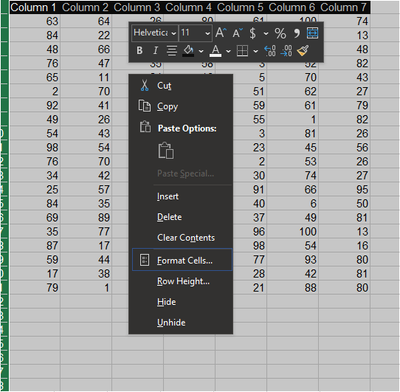Click the Paste clipboard icon under Paste Options

[x=166, y=150]
